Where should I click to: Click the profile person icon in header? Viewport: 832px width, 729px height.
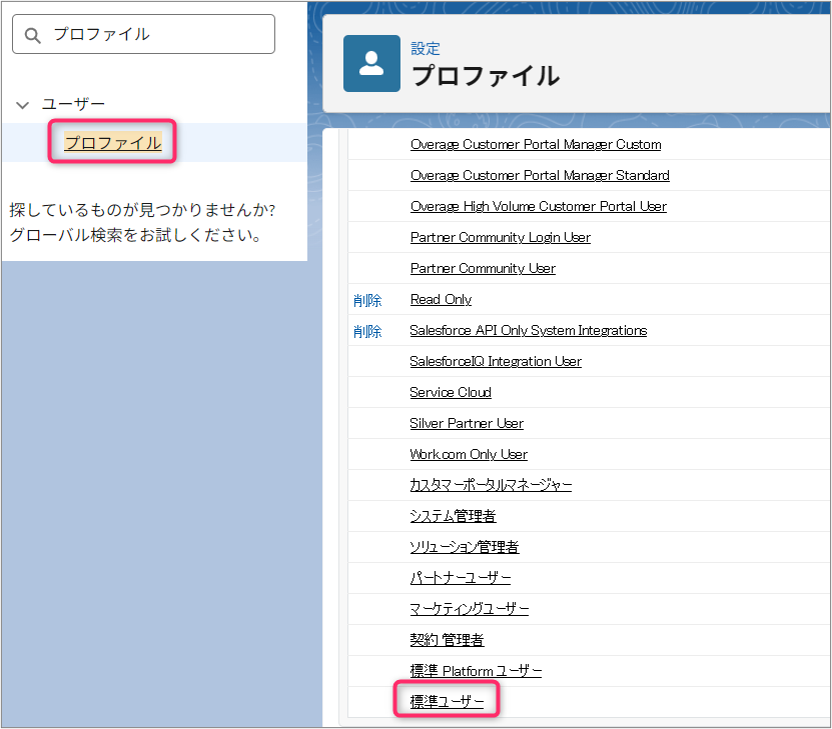[371, 63]
